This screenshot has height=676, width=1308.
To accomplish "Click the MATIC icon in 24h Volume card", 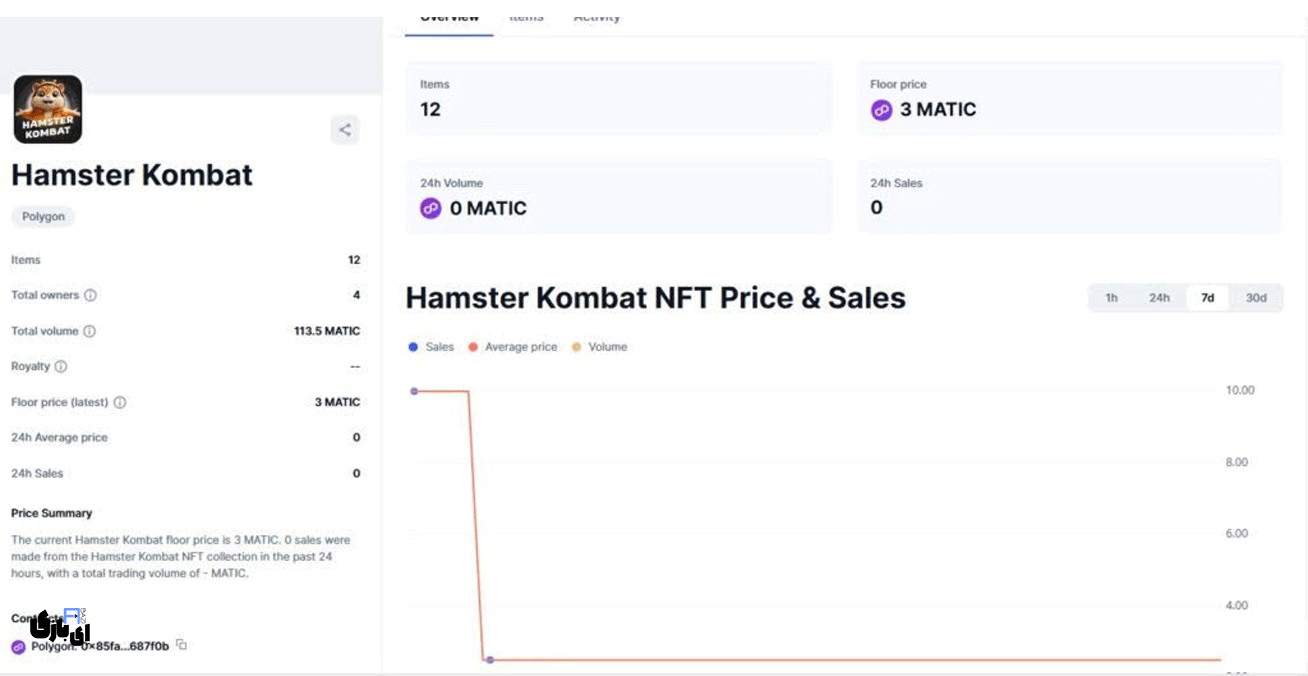I will pos(431,209).
